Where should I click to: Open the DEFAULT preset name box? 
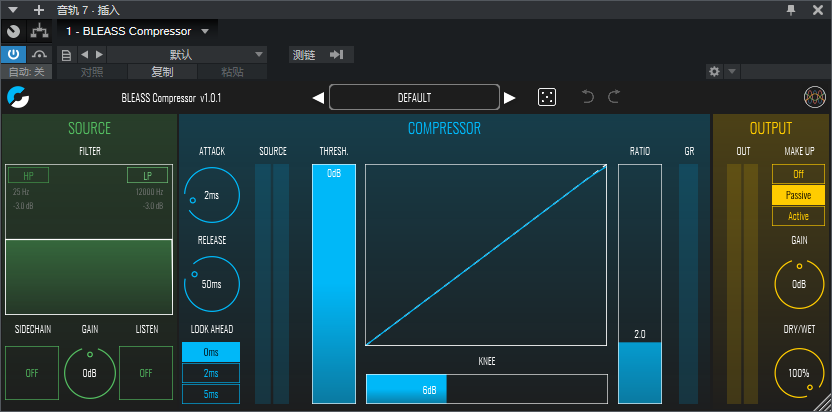click(414, 98)
